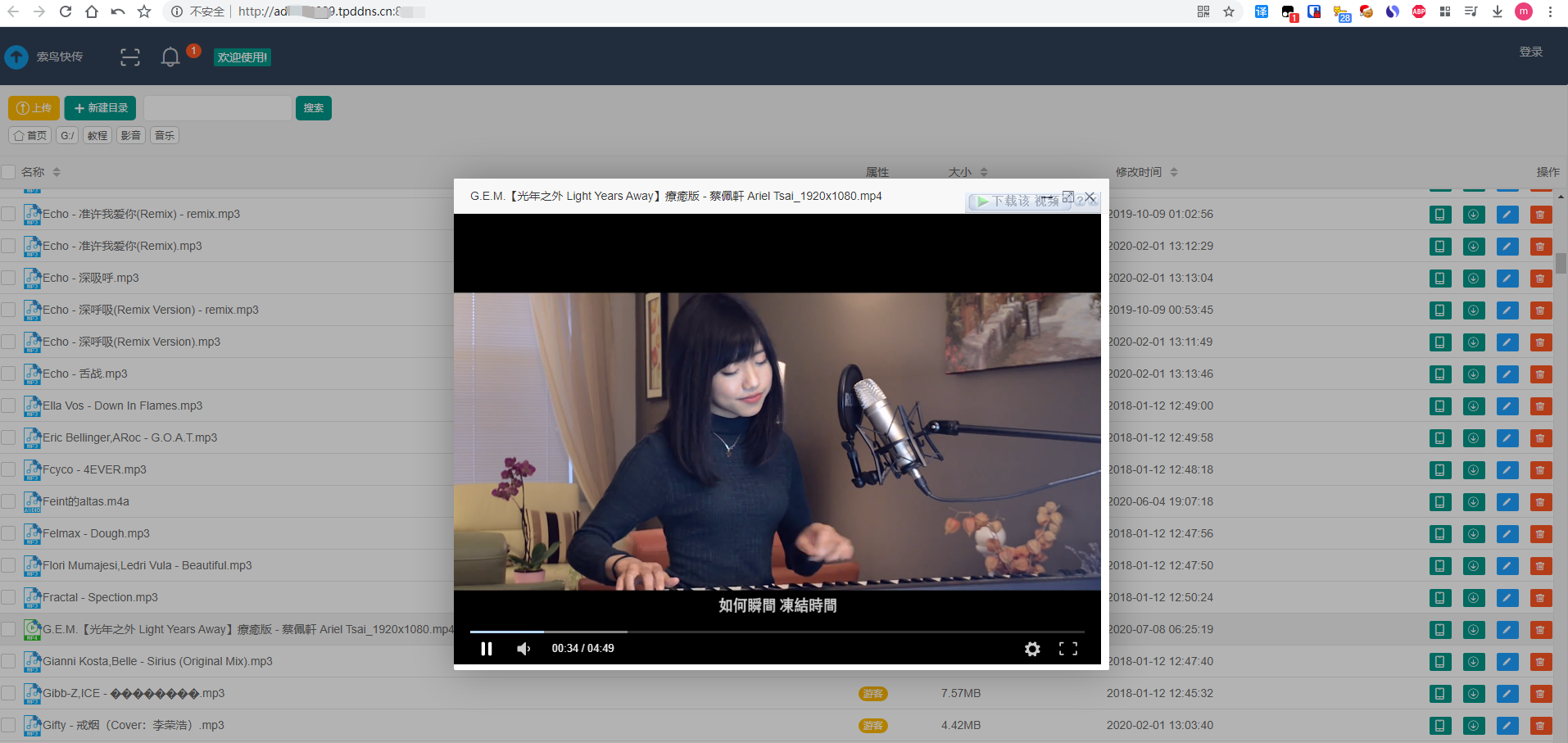The image size is (1568, 743).
Task: Click the 欢迎使用! badge
Action: click(242, 57)
